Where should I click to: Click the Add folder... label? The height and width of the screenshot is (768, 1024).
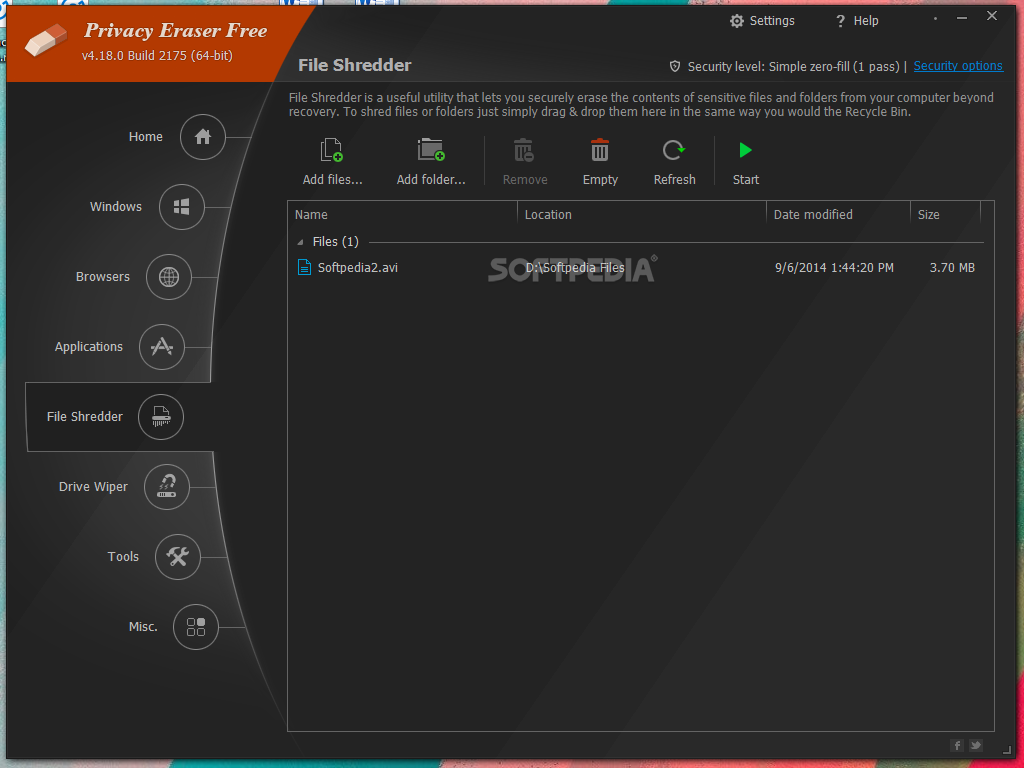point(431,180)
